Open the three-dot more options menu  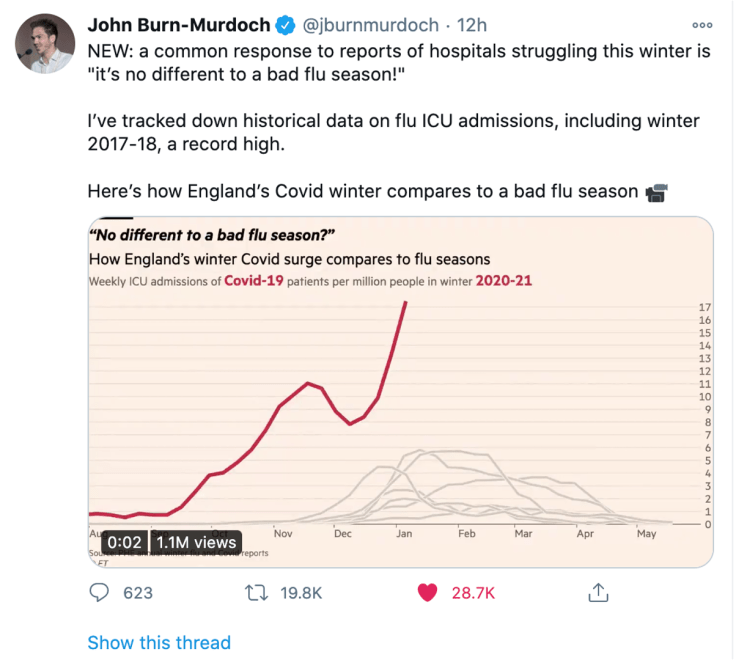coord(702,25)
